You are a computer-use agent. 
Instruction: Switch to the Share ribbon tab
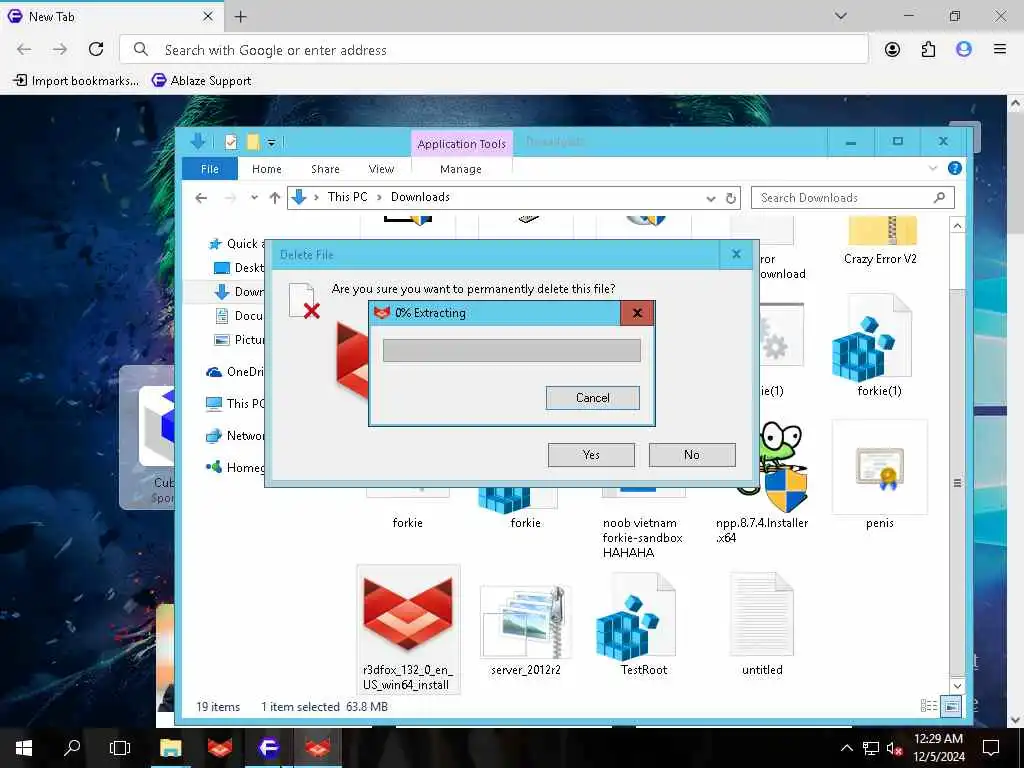(x=325, y=168)
